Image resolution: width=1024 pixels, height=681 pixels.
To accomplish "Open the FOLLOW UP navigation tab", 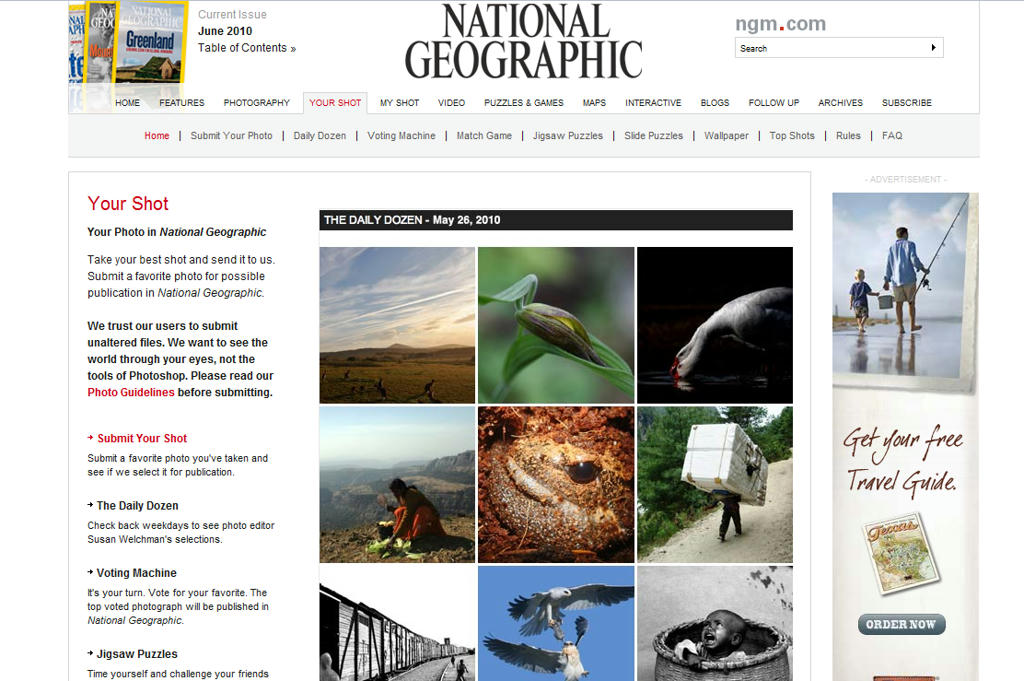I will click(x=774, y=103).
